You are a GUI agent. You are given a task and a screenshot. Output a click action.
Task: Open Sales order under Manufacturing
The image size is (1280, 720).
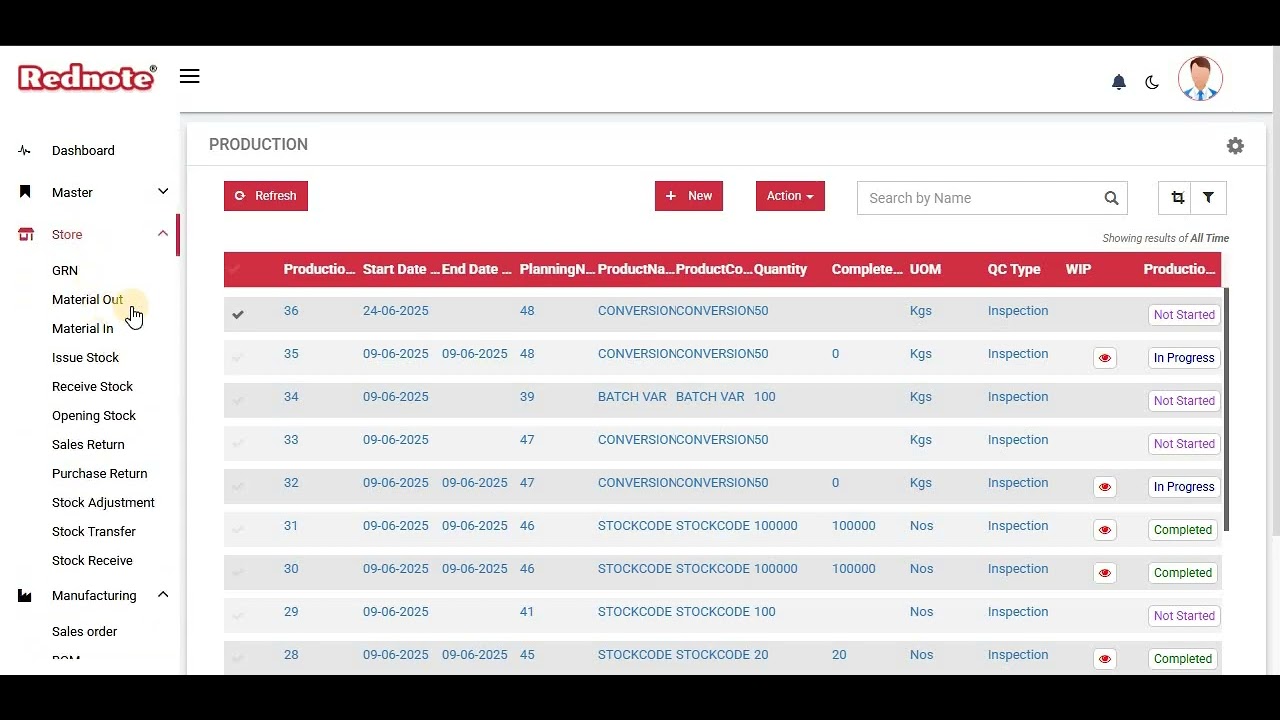click(x=84, y=632)
